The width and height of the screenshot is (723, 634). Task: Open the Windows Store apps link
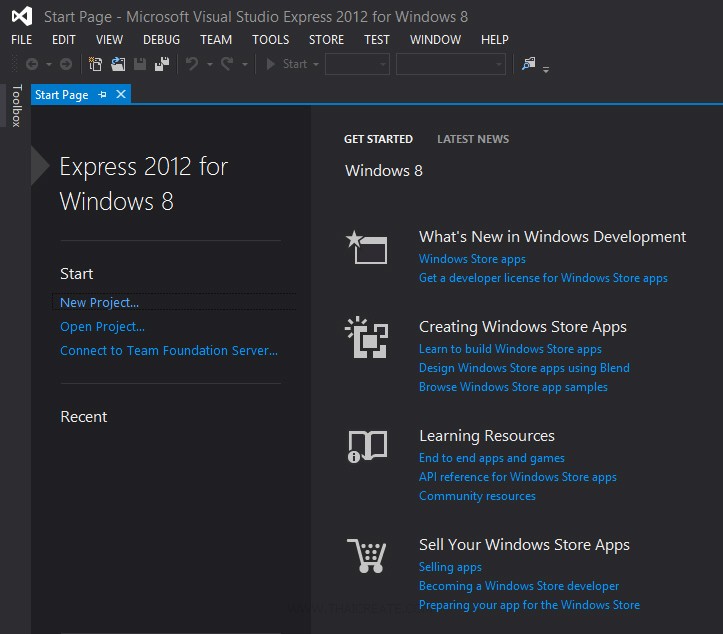coord(472,259)
